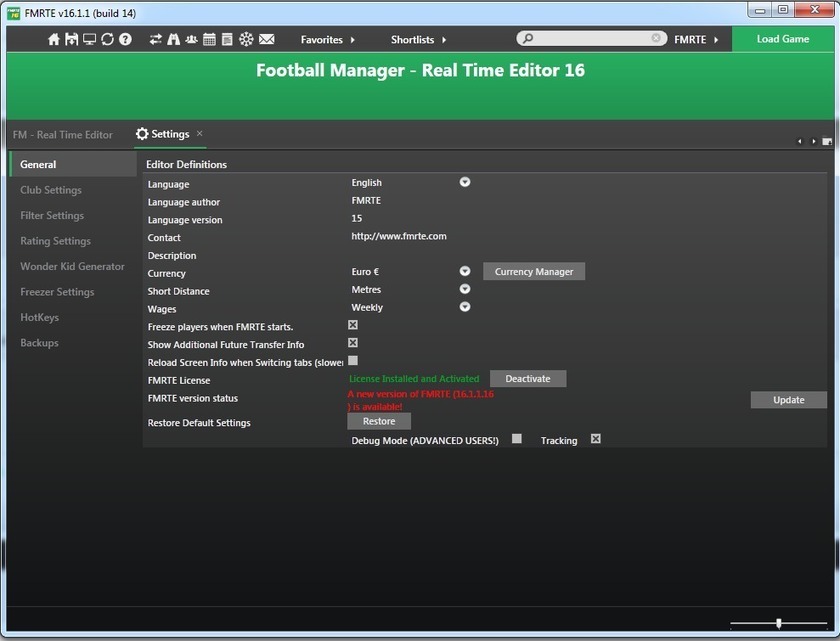Open the Freezer snowflake icon
Viewport: 840px width, 641px height.
point(246,39)
